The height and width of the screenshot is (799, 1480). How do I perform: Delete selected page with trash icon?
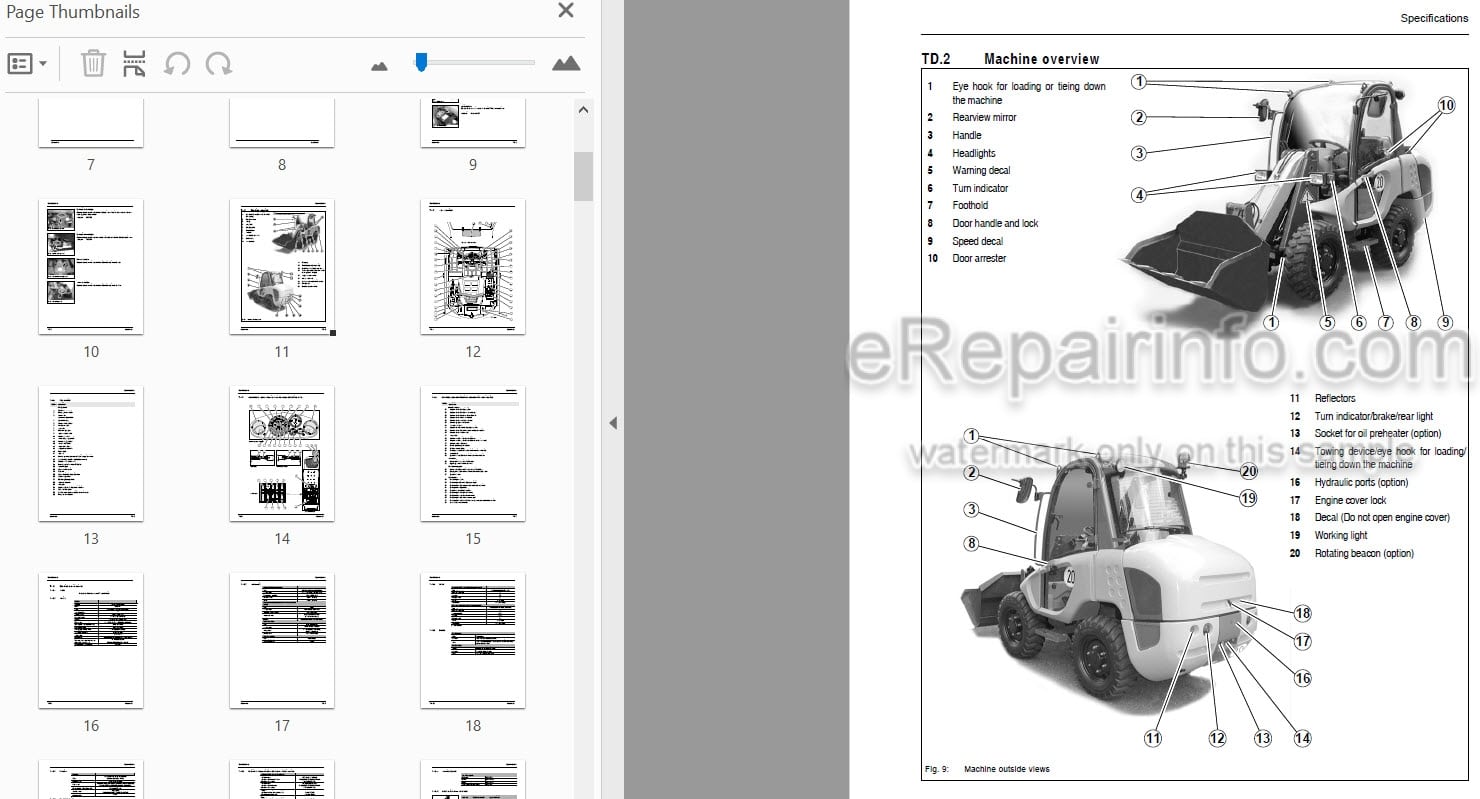[93, 64]
